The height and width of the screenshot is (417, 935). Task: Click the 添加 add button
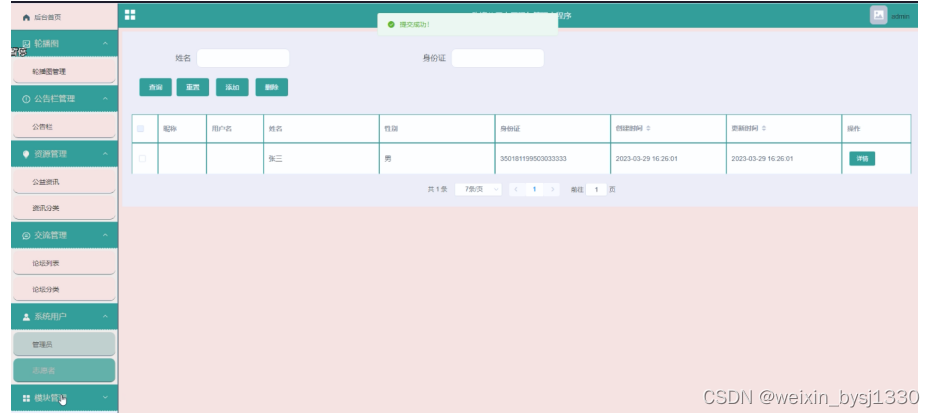232,87
